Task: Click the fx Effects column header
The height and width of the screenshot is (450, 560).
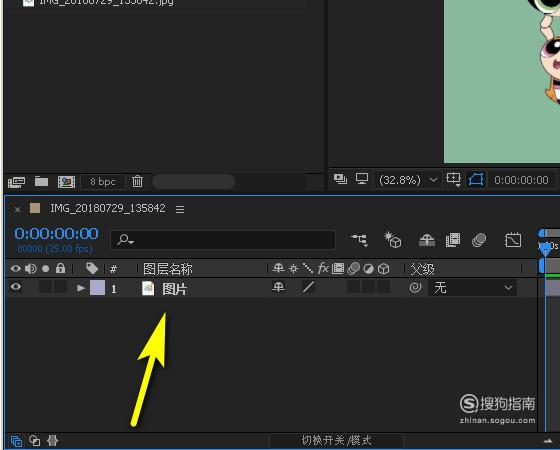Action: (323, 268)
